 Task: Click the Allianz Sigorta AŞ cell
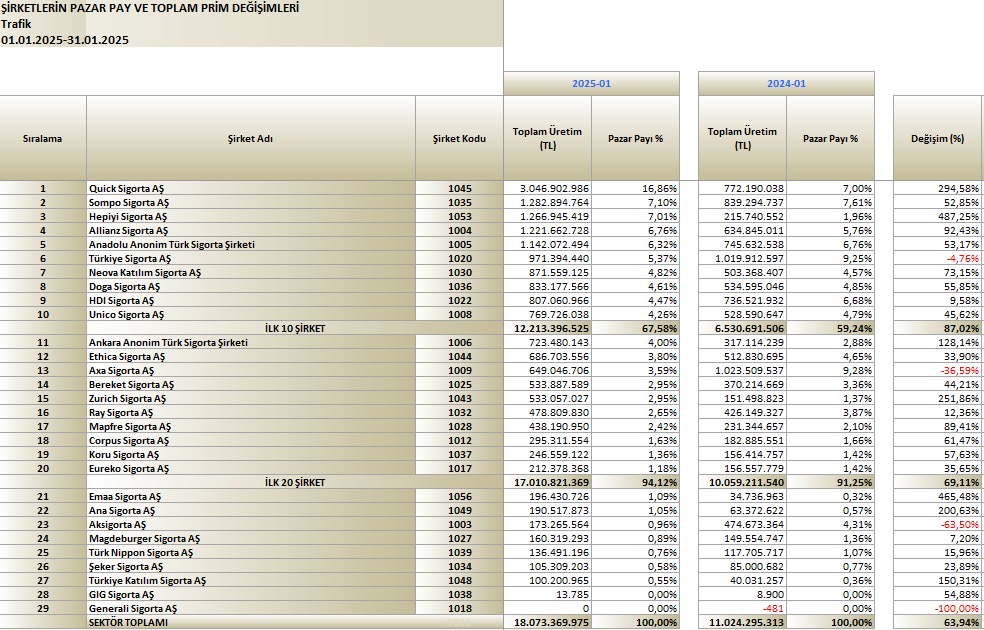pyautogui.click(x=251, y=230)
